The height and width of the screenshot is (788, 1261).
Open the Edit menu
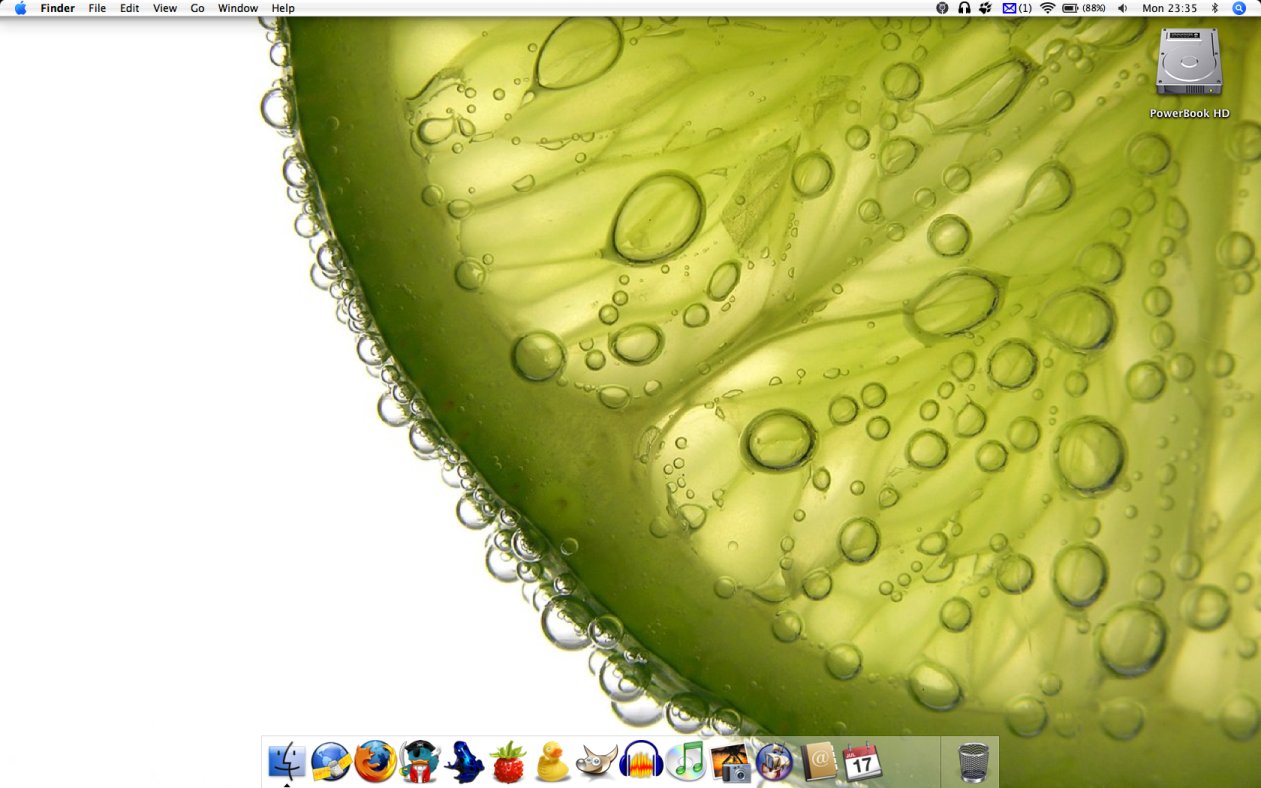point(130,8)
